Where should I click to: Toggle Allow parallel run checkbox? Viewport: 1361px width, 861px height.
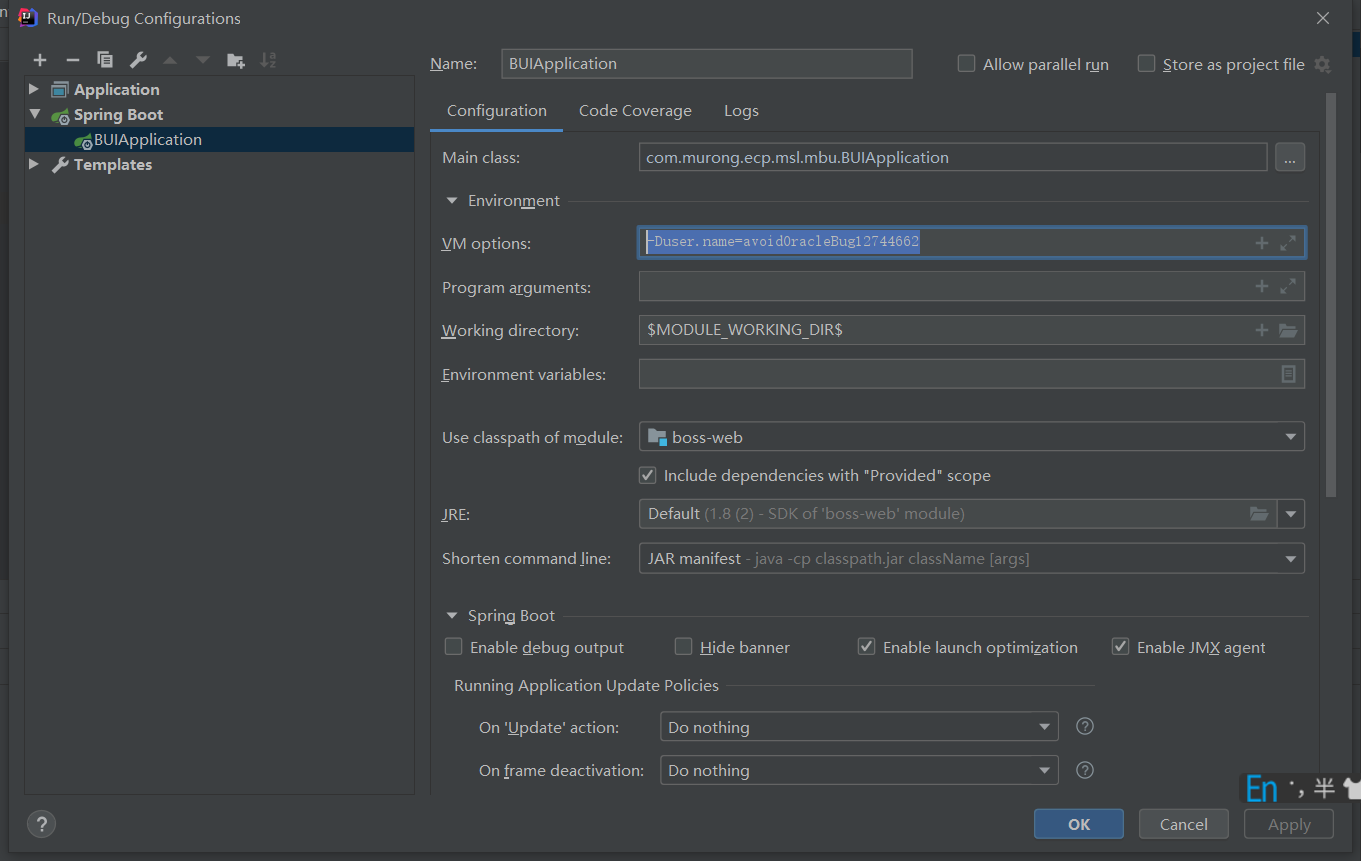pos(966,64)
